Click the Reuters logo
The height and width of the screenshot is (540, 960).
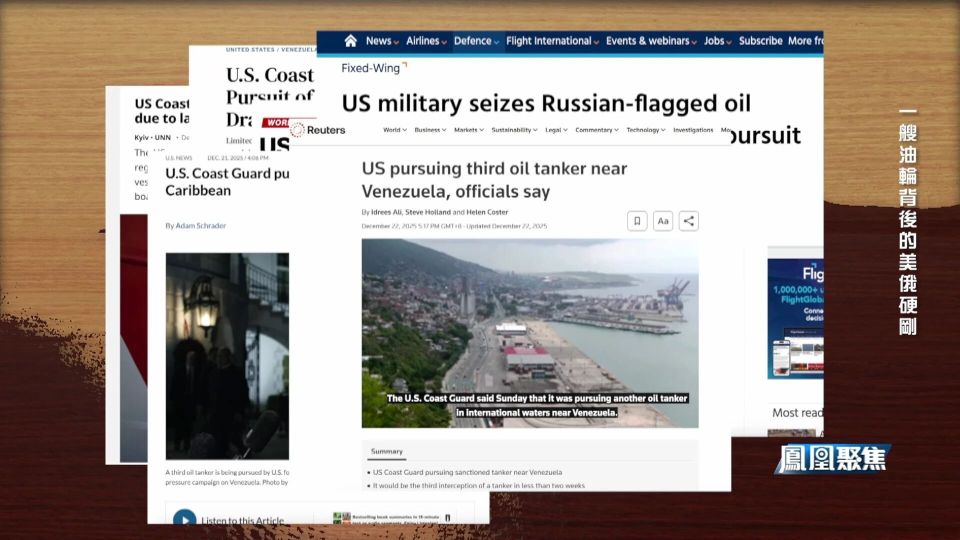[318, 130]
